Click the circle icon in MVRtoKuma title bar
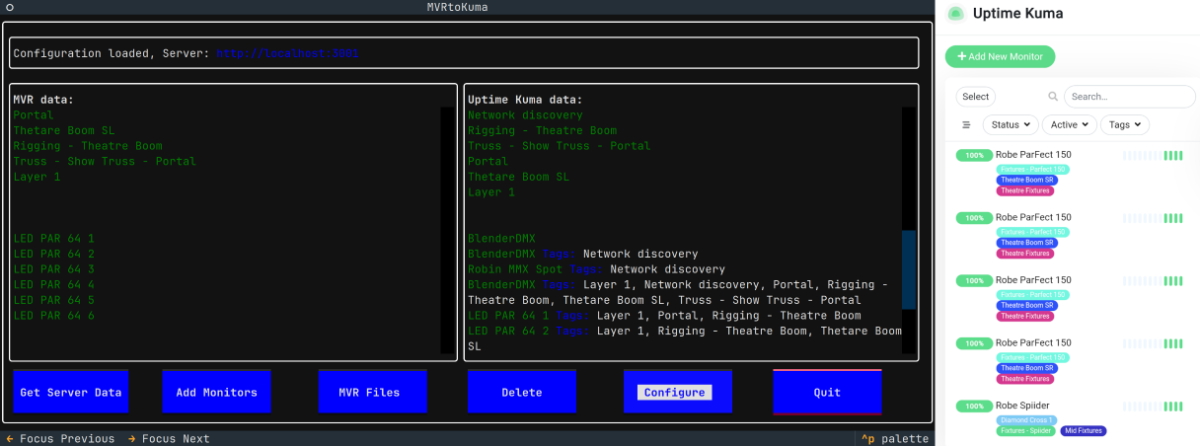Screen dimensions: 1200x446 (9, 7)
